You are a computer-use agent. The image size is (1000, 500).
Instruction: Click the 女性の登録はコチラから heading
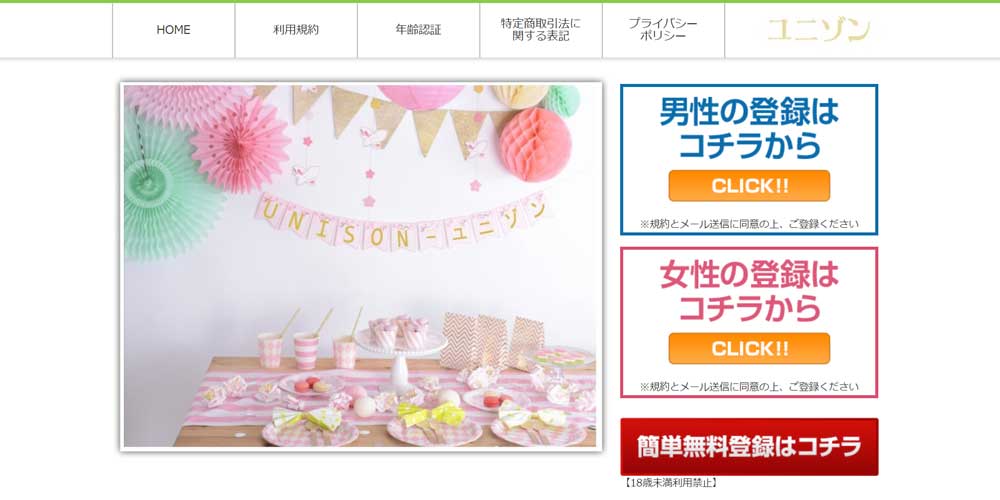coord(749,291)
